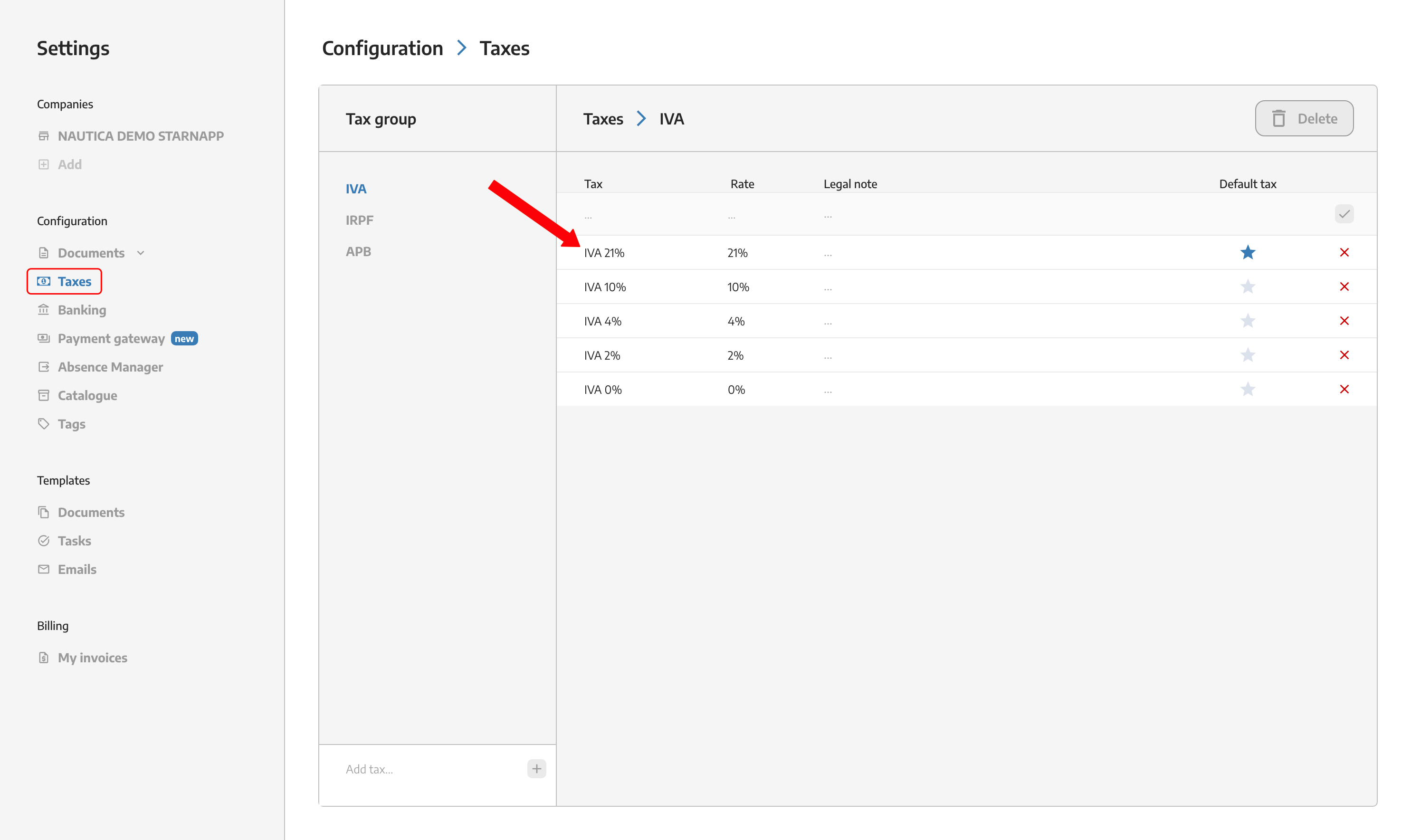Click the Catalogue box icon
Screen dimensions: 1411x840
pos(44,395)
